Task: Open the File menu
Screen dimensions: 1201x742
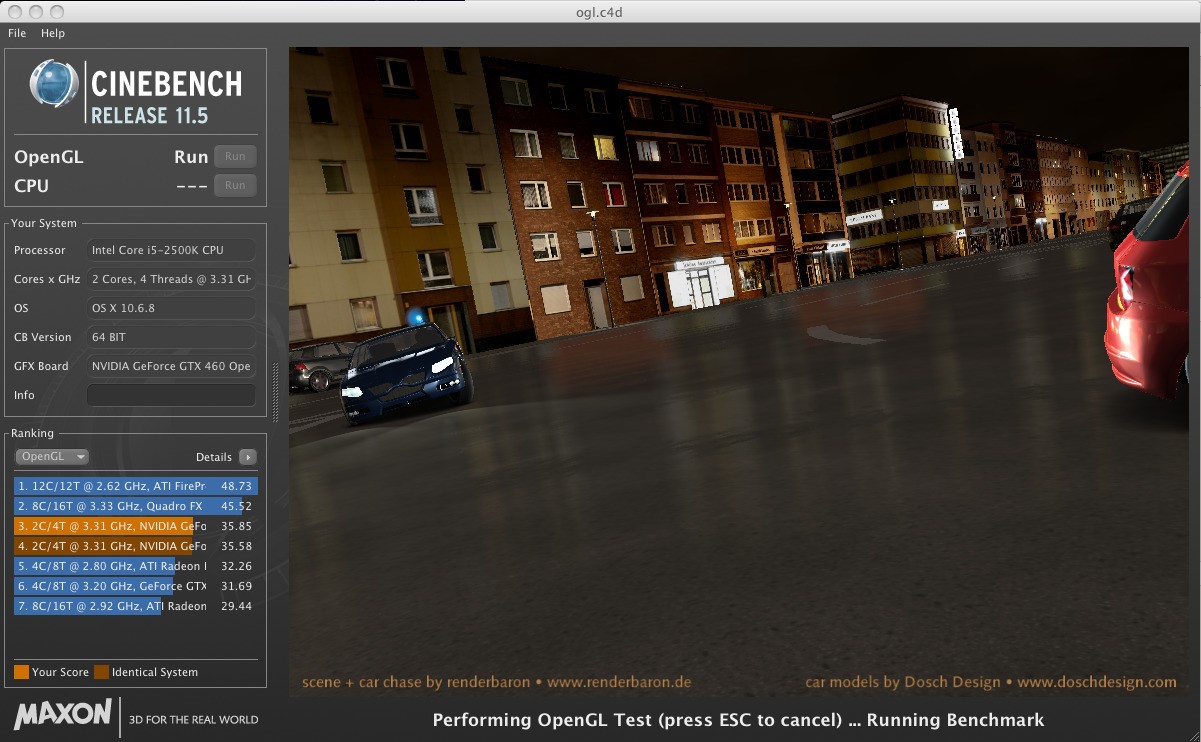Action: tap(17, 33)
